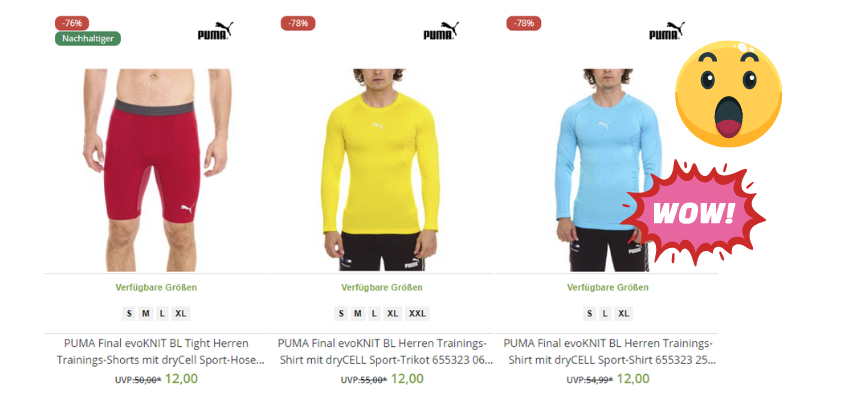Open PUMA Final evoKNIT BL Tight Herren title

[x=157, y=351]
